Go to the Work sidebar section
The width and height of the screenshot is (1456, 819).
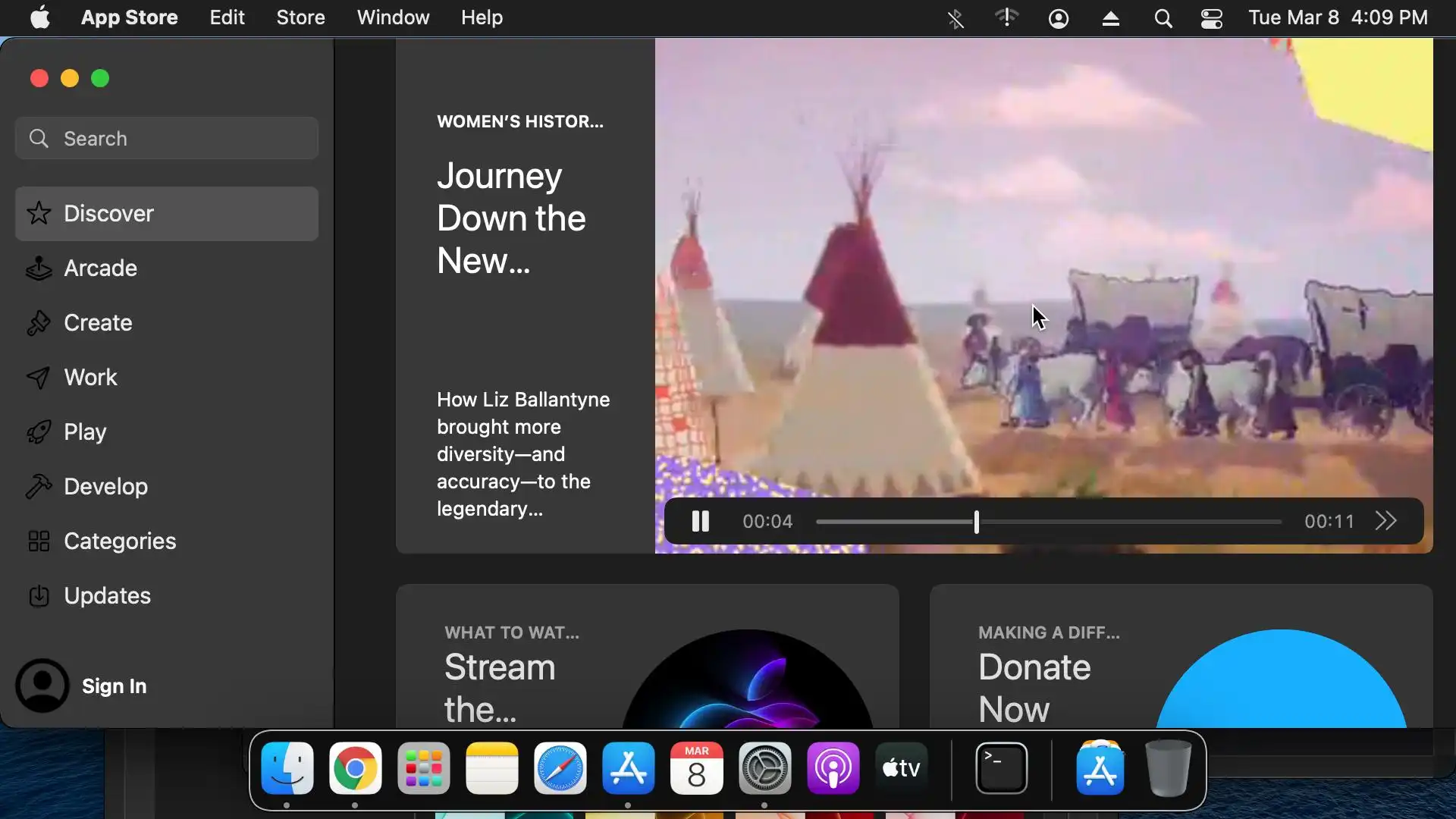(x=90, y=378)
